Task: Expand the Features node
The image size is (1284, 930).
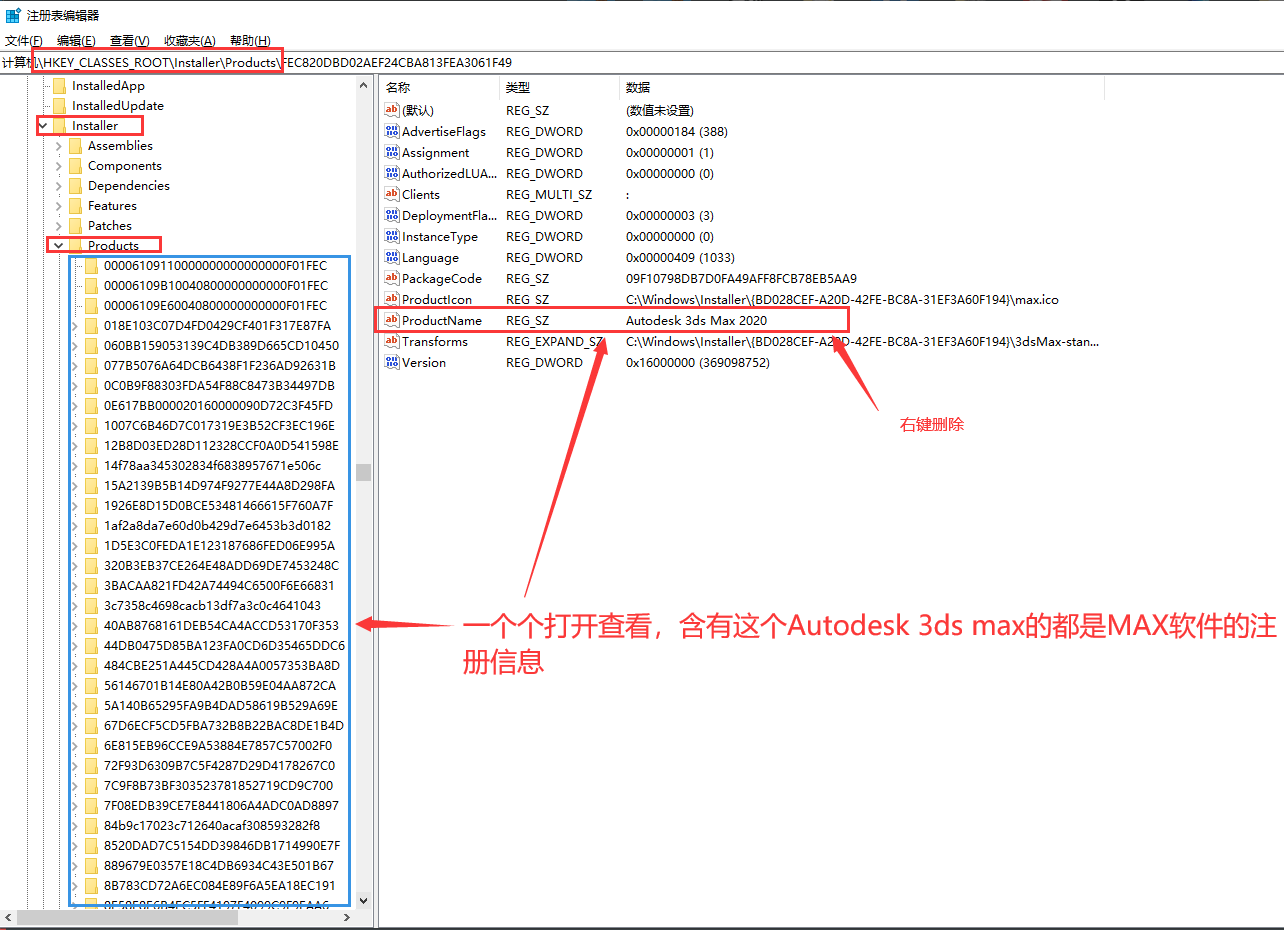Action: coord(59,205)
